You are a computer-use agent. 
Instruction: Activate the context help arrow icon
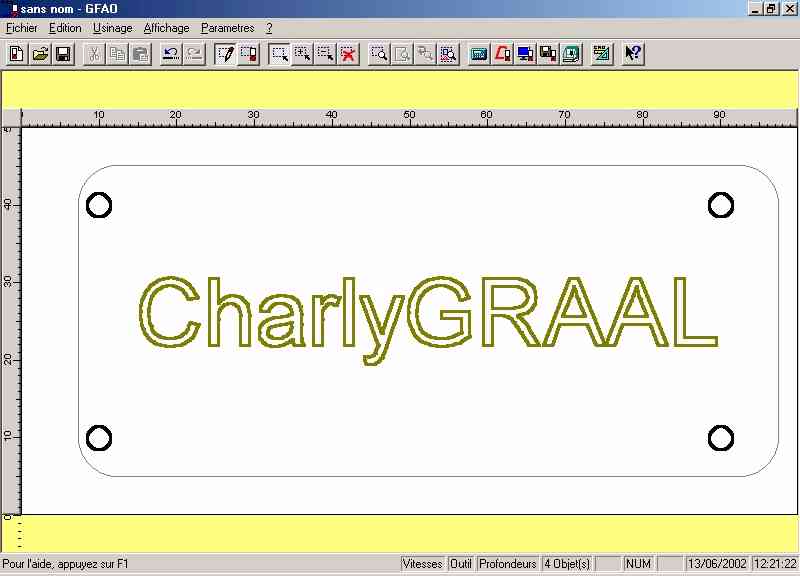point(633,54)
